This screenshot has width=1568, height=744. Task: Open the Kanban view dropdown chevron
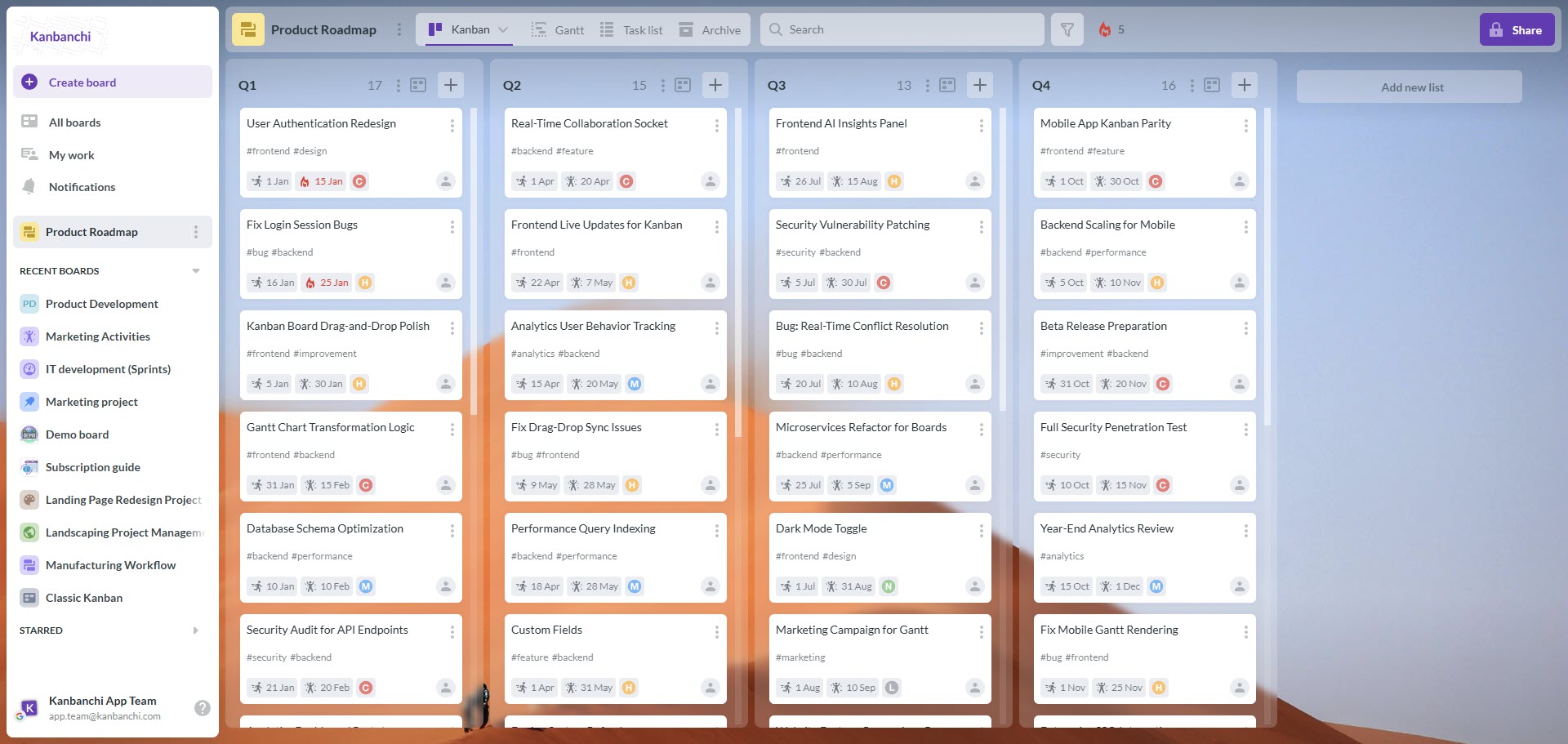point(504,29)
